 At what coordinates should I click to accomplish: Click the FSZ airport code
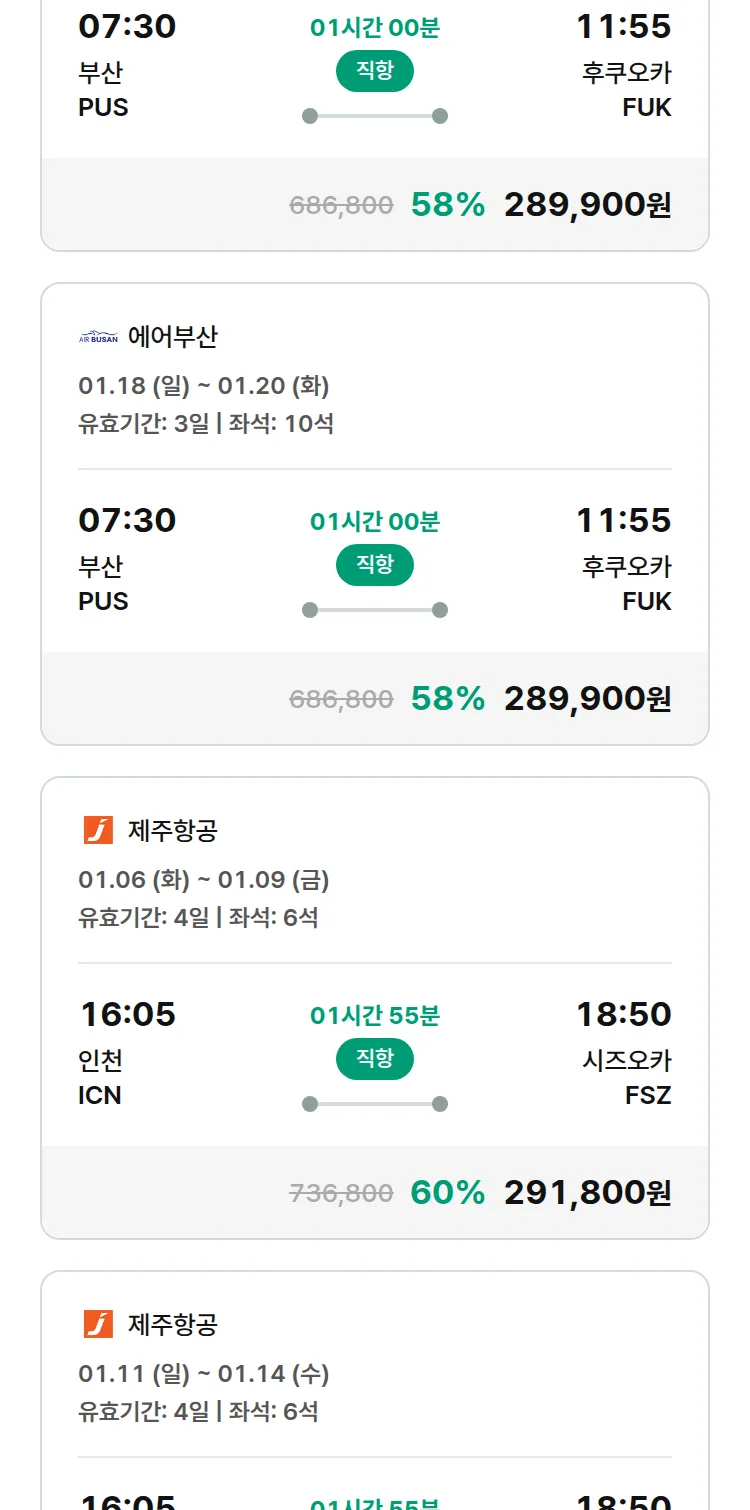pos(648,1095)
